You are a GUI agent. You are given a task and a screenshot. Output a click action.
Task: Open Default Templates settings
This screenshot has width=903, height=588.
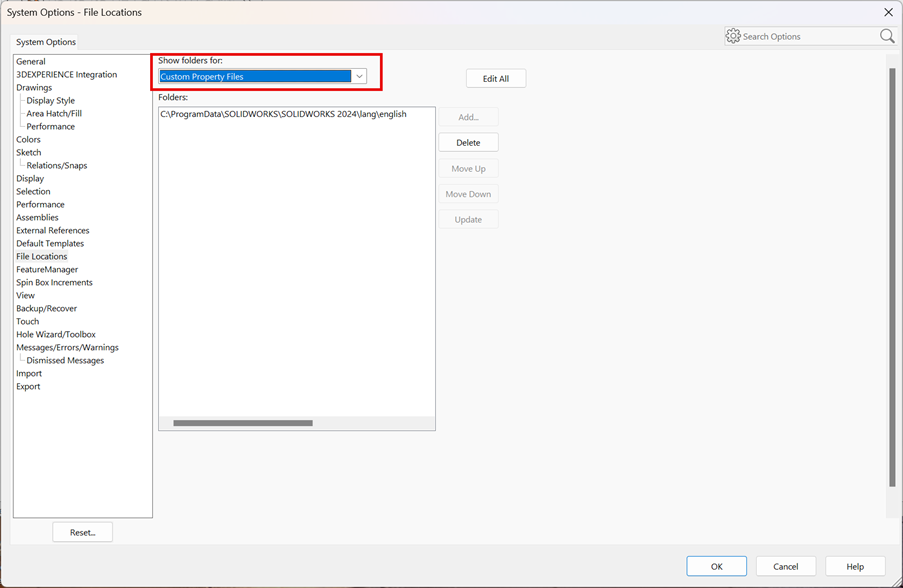(x=50, y=244)
